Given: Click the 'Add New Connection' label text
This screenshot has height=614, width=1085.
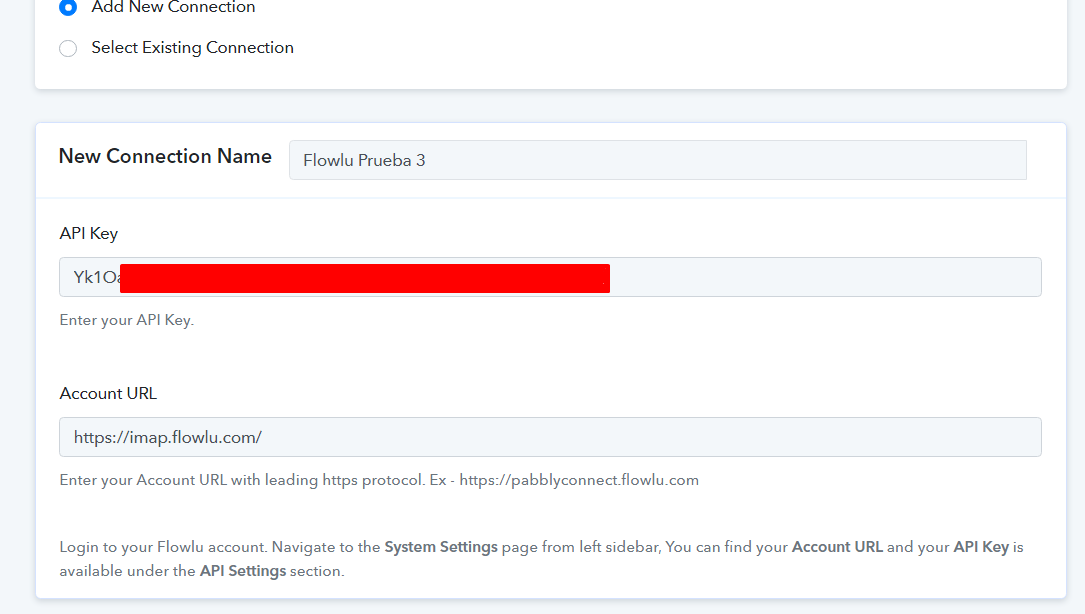Looking at the screenshot, I should pyautogui.click(x=173, y=7).
